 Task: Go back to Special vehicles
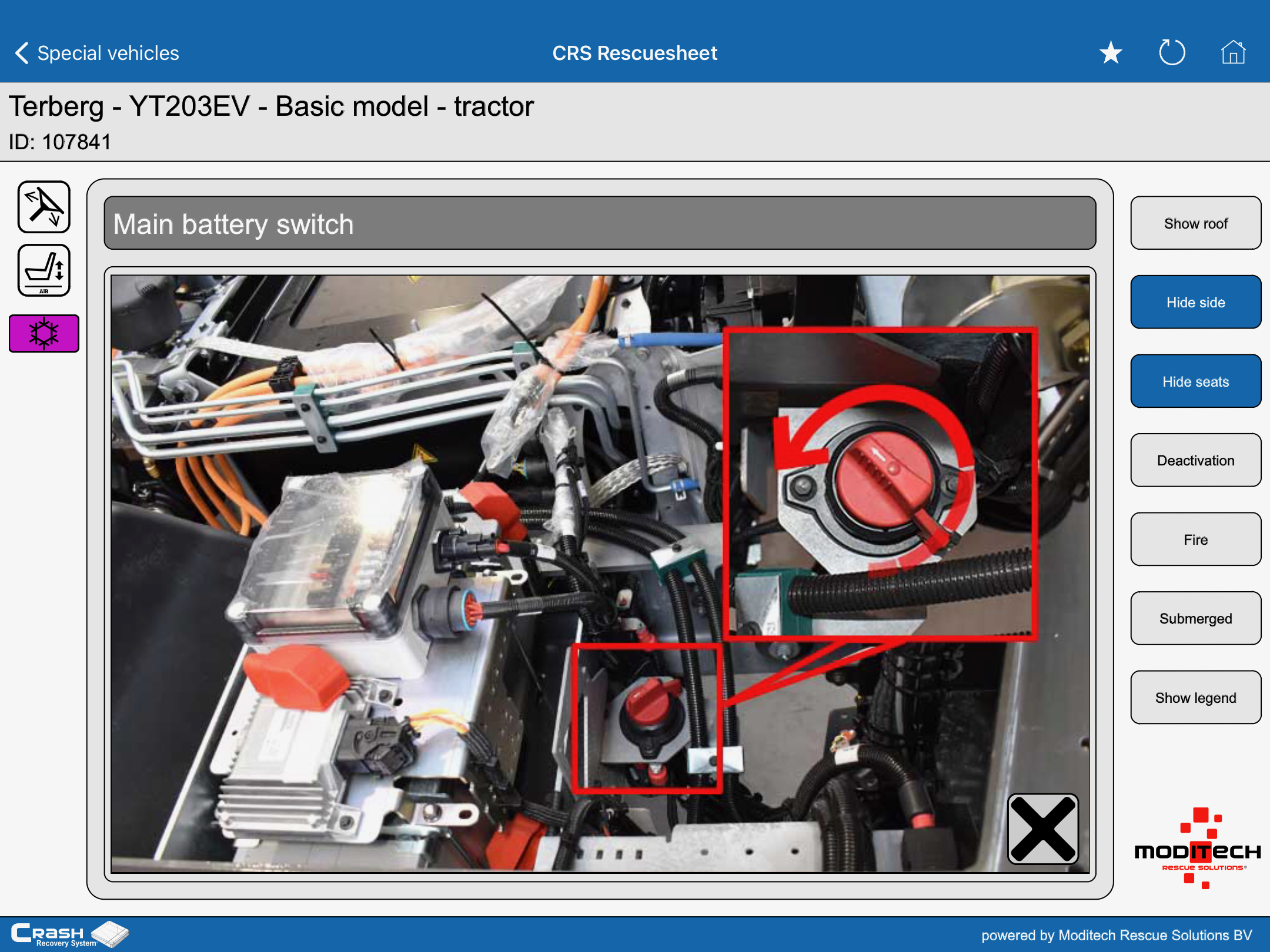pos(97,53)
